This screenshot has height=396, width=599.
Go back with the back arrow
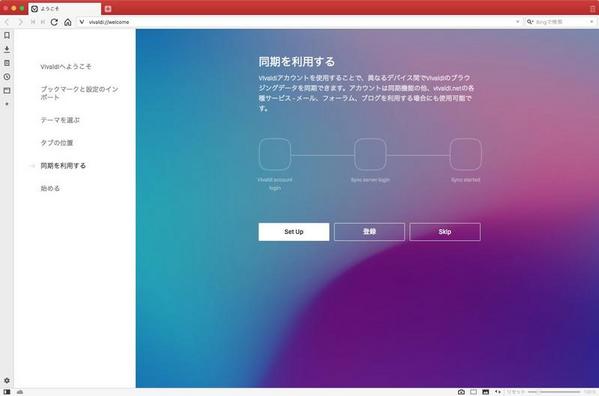point(7,22)
